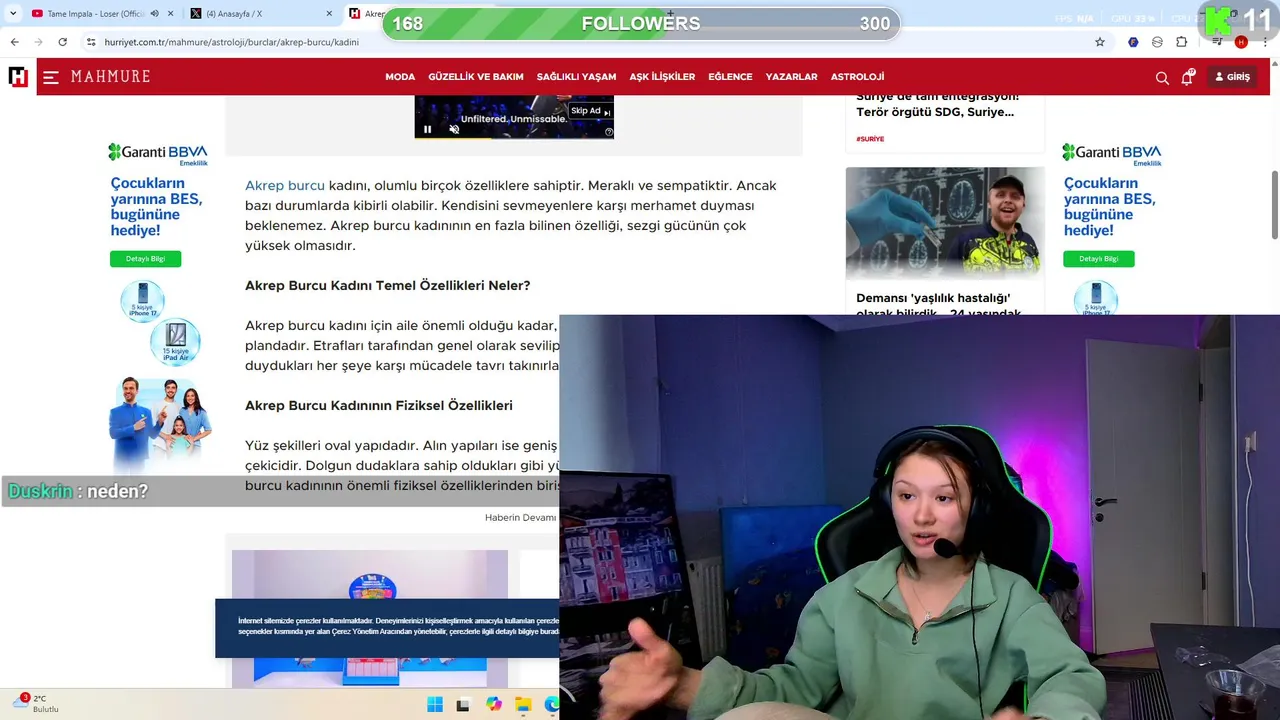Image resolution: width=1280 pixels, height=720 pixels.
Task: Click the 15 kişiye iPad Air badge
Action: pyautogui.click(x=176, y=343)
